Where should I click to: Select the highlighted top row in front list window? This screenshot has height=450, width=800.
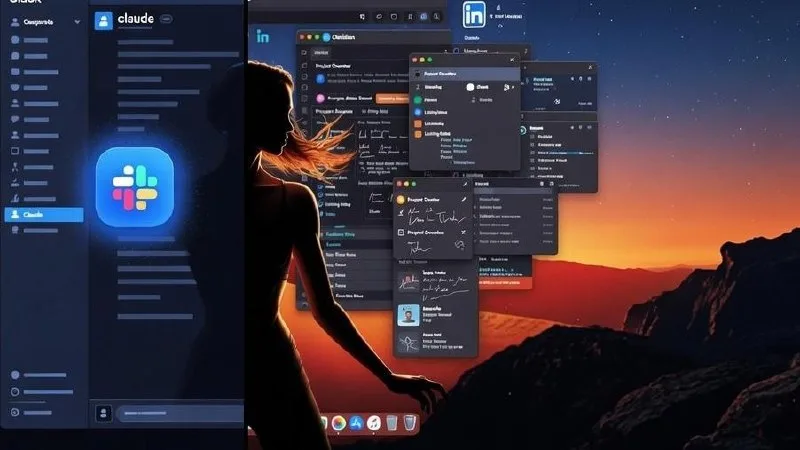click(465, 74)
